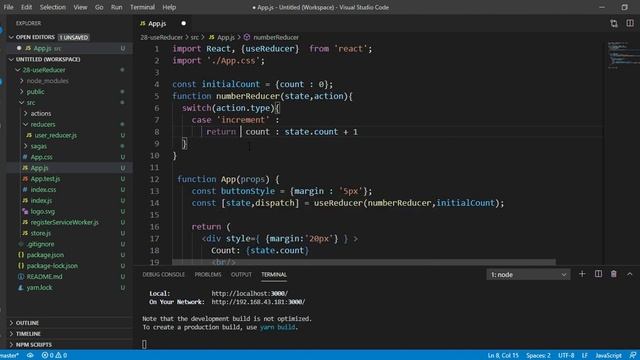Screen dimensions: 640x360
Task: Open the Run menu
Action: pyautogui.click(x=116, y=7)
